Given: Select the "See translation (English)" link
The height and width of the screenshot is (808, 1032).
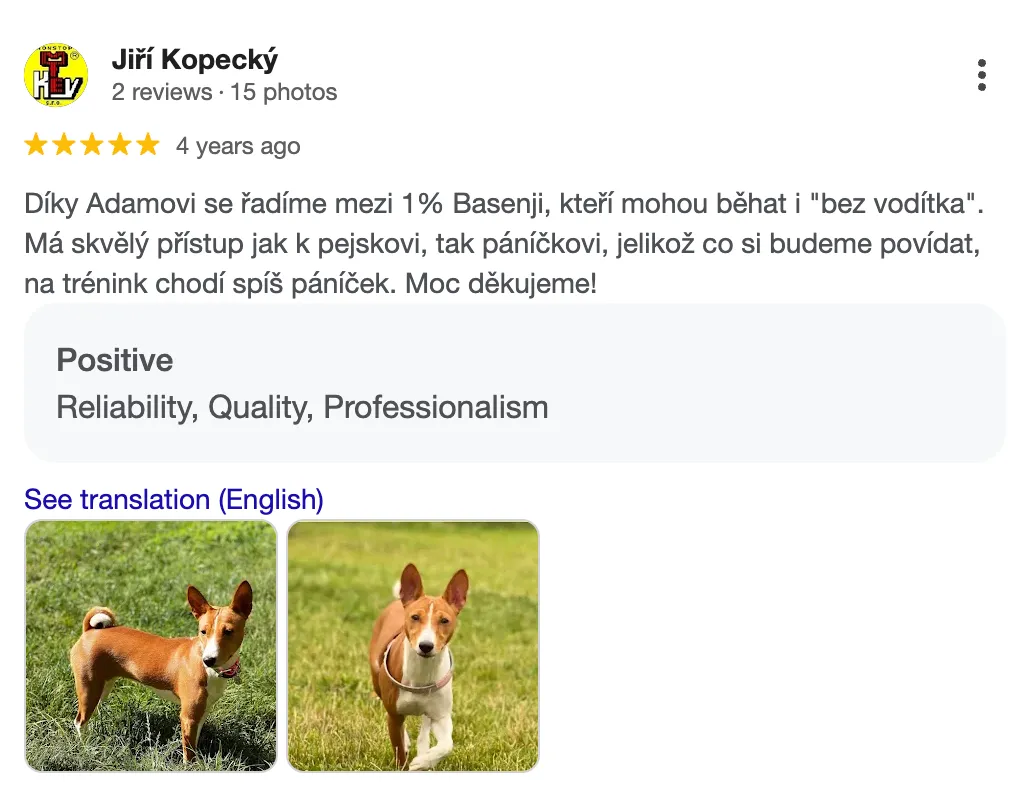Looking at the screenshot, I should tap(174, 499).
